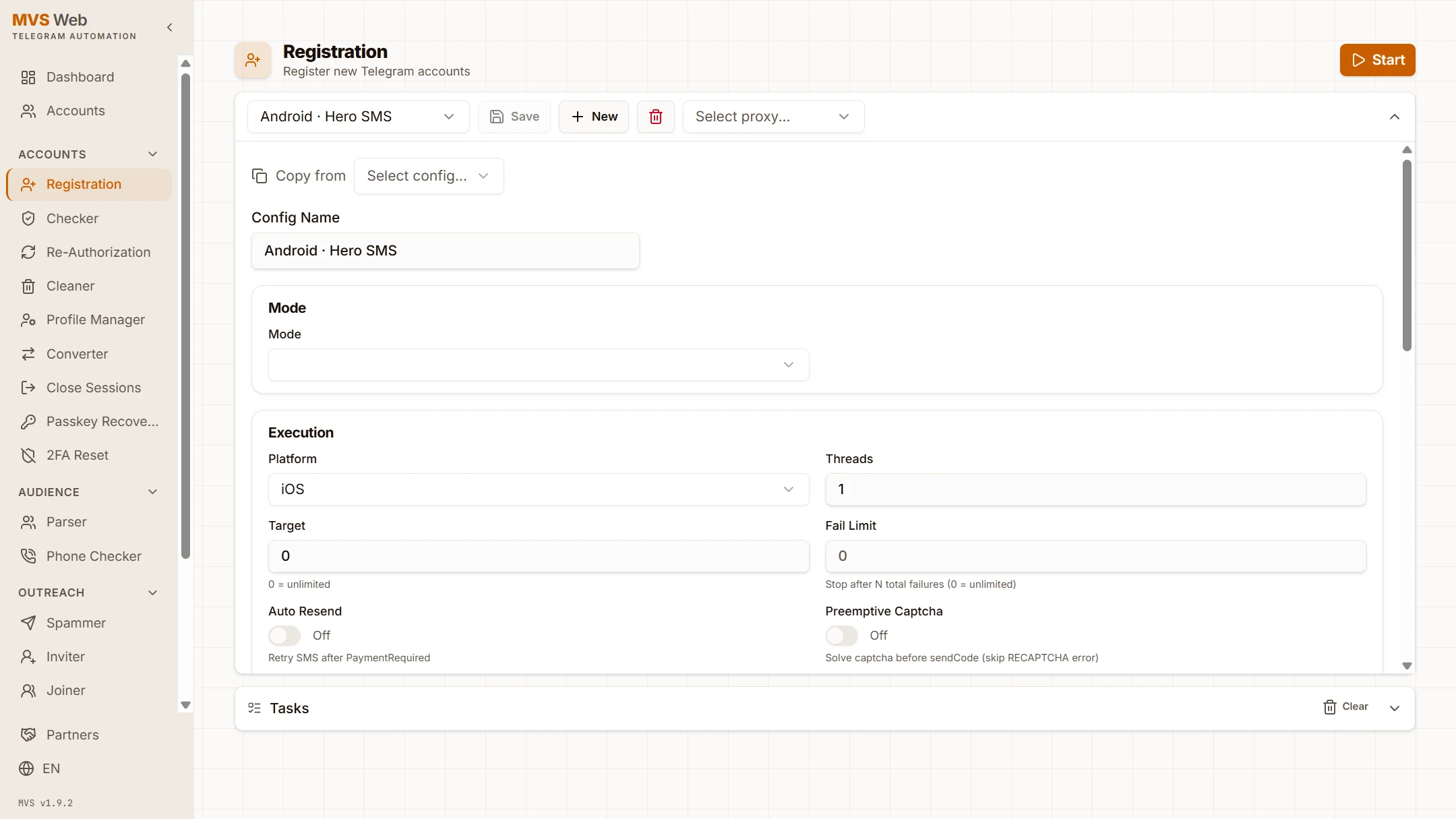This screenshot has width=1456, height=819.
Task: Collapse the AUDIENCE sidebar section
Action: click(x=152, y=492)
